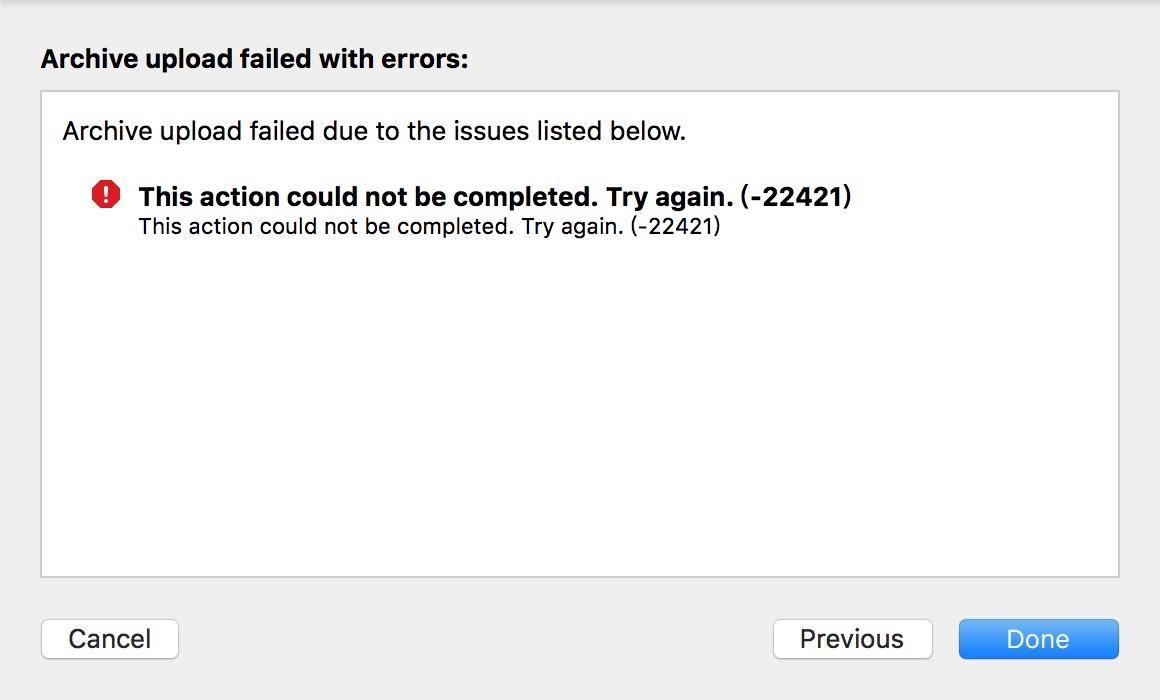Click 'Try again.' in the smaller detail line
This screenshot has height=700, width=1160.
coord(573,226)
